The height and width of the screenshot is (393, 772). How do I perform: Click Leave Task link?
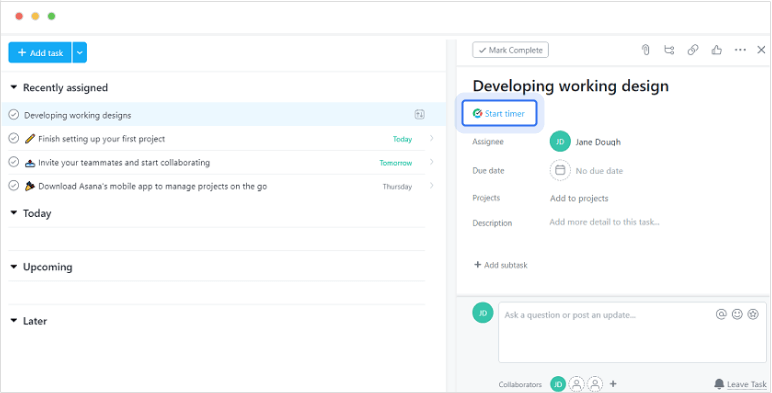coord(747,384)
